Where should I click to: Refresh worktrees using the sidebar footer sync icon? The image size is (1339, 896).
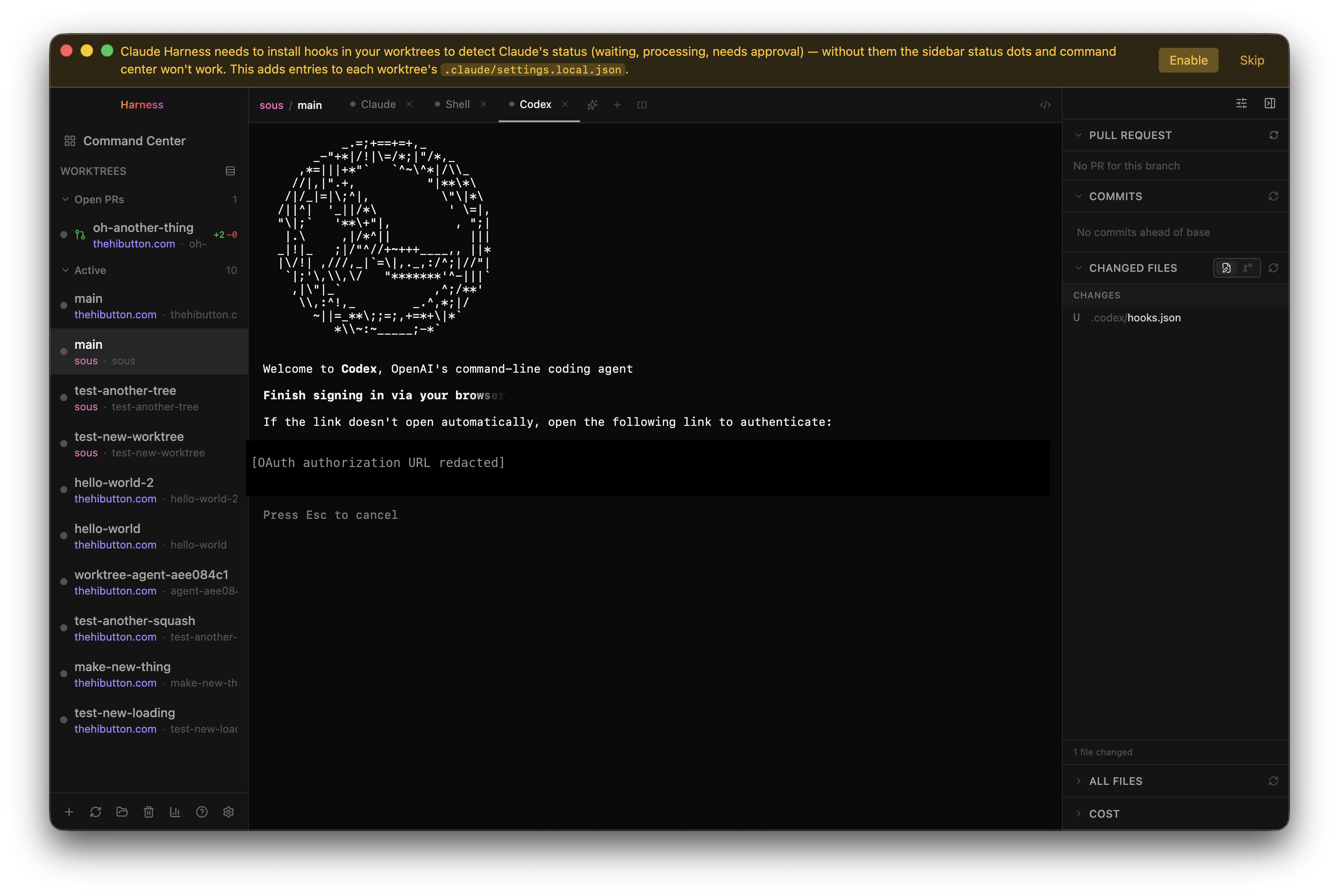[96, 812]
